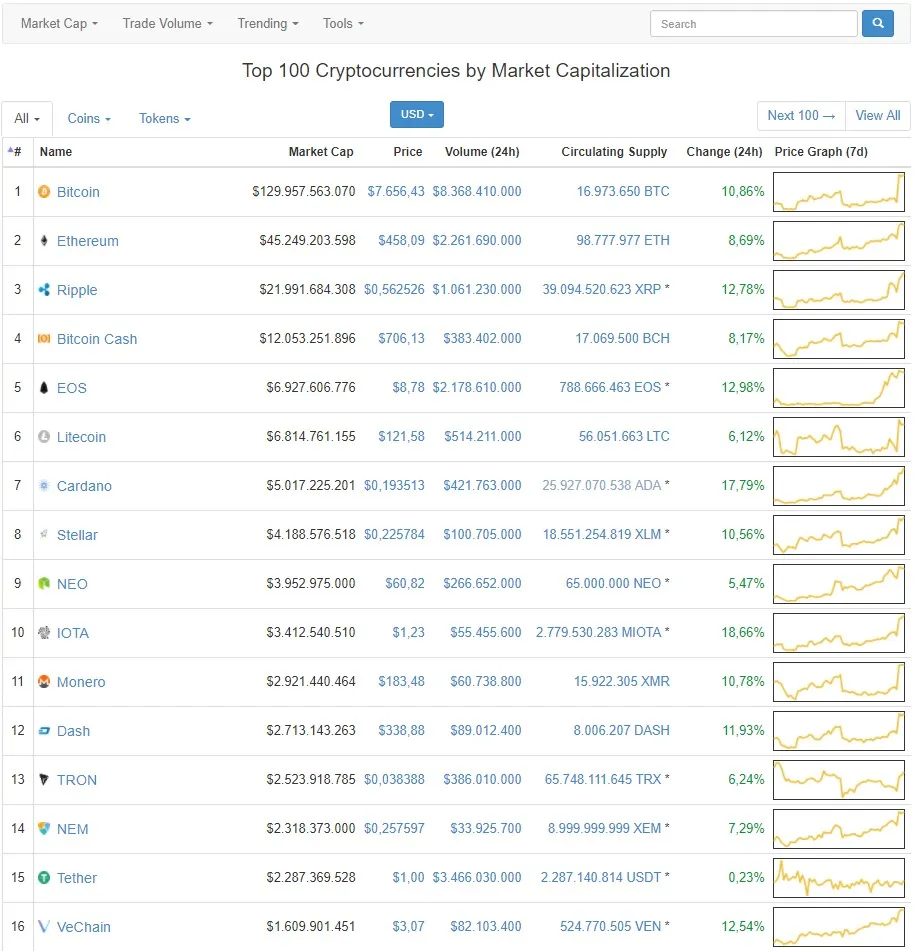Click the TRON logo icon

(44, 779)
